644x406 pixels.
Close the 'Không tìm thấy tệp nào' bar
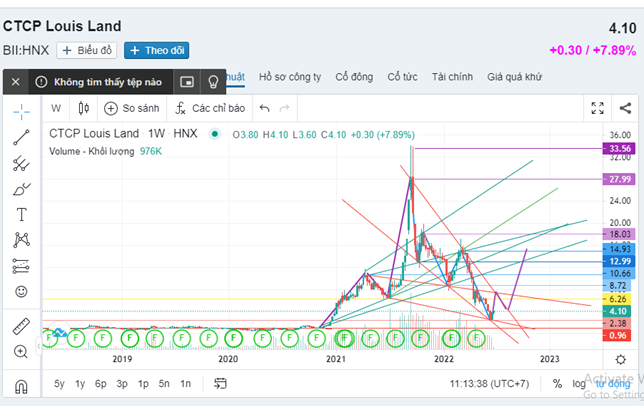(x=16, y=82)
